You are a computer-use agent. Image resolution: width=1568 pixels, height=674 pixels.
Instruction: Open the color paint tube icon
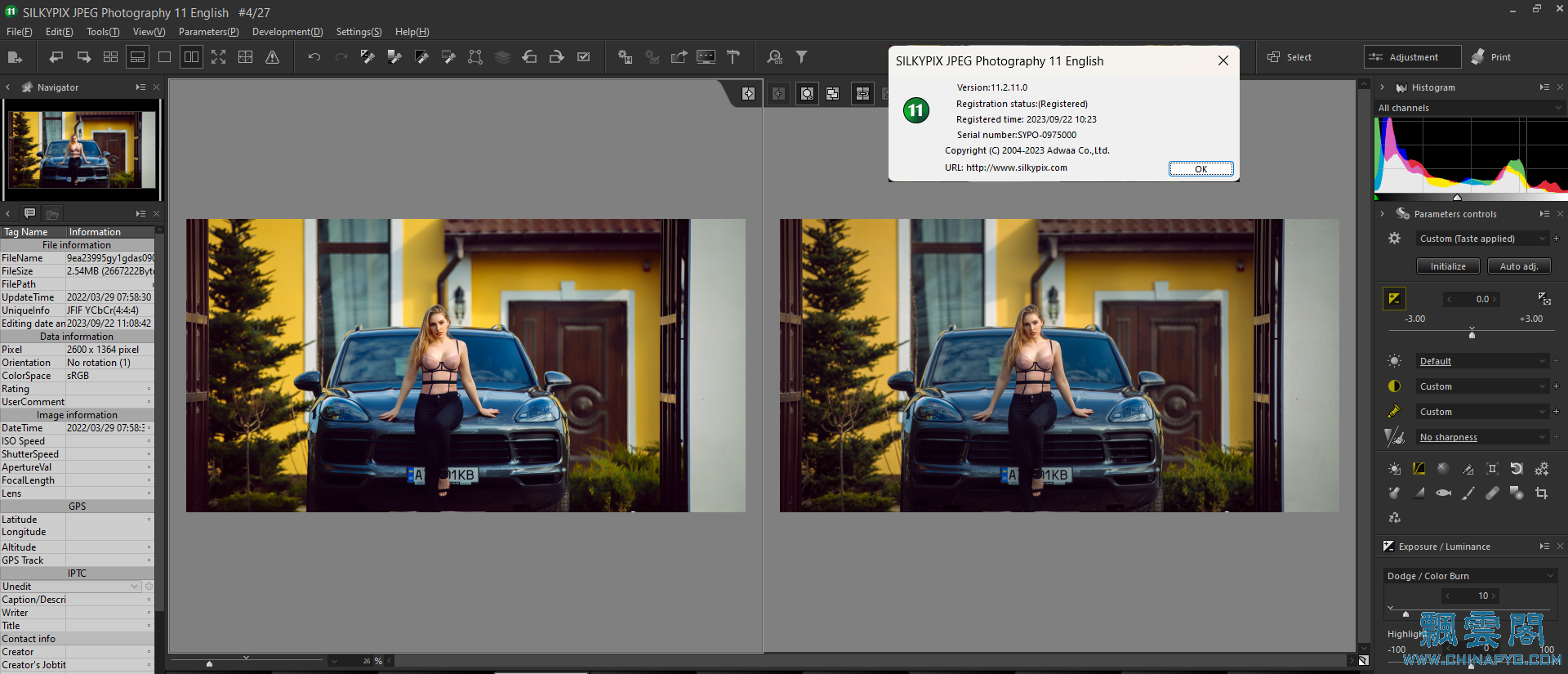1394,412
